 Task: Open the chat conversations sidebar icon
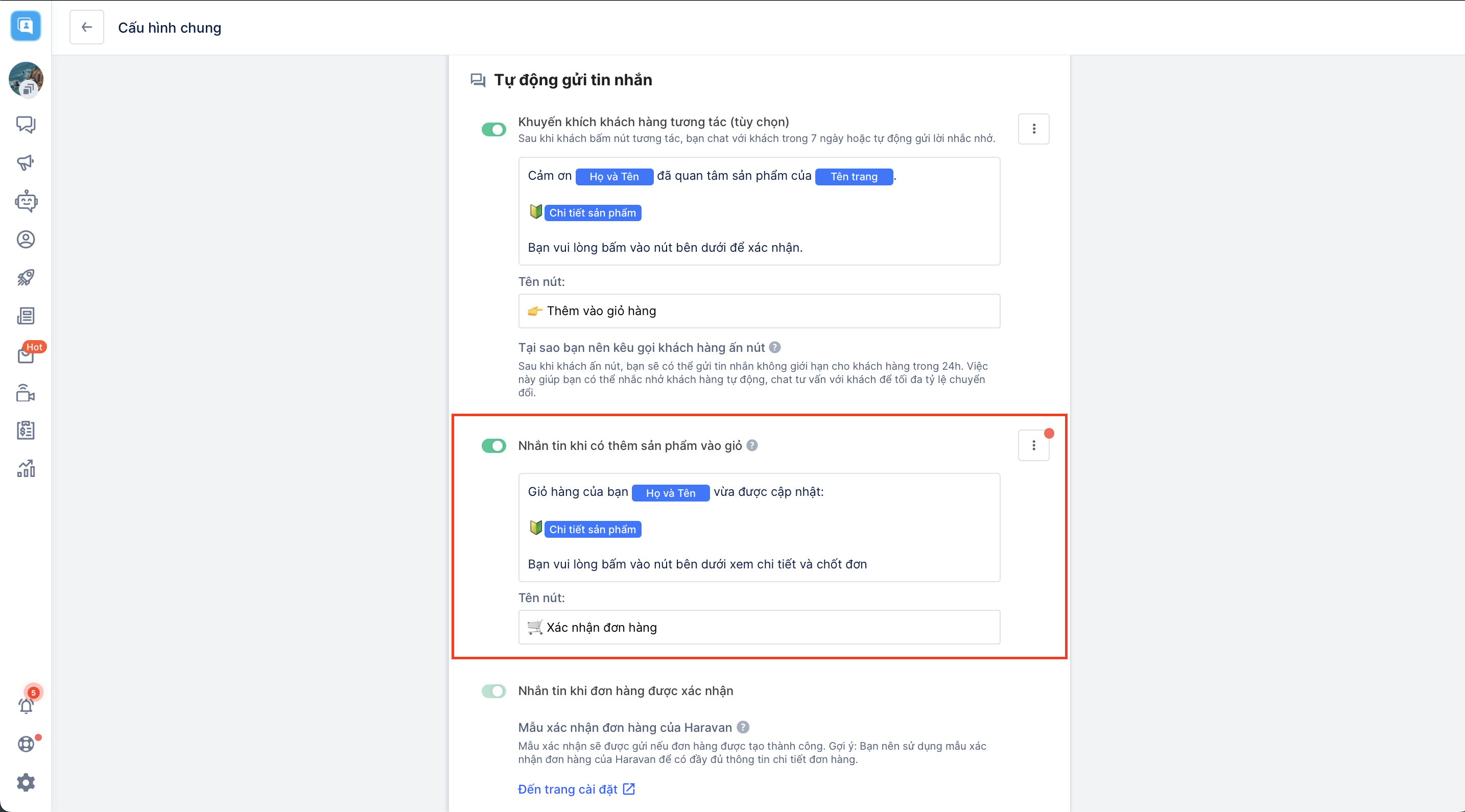26,125
